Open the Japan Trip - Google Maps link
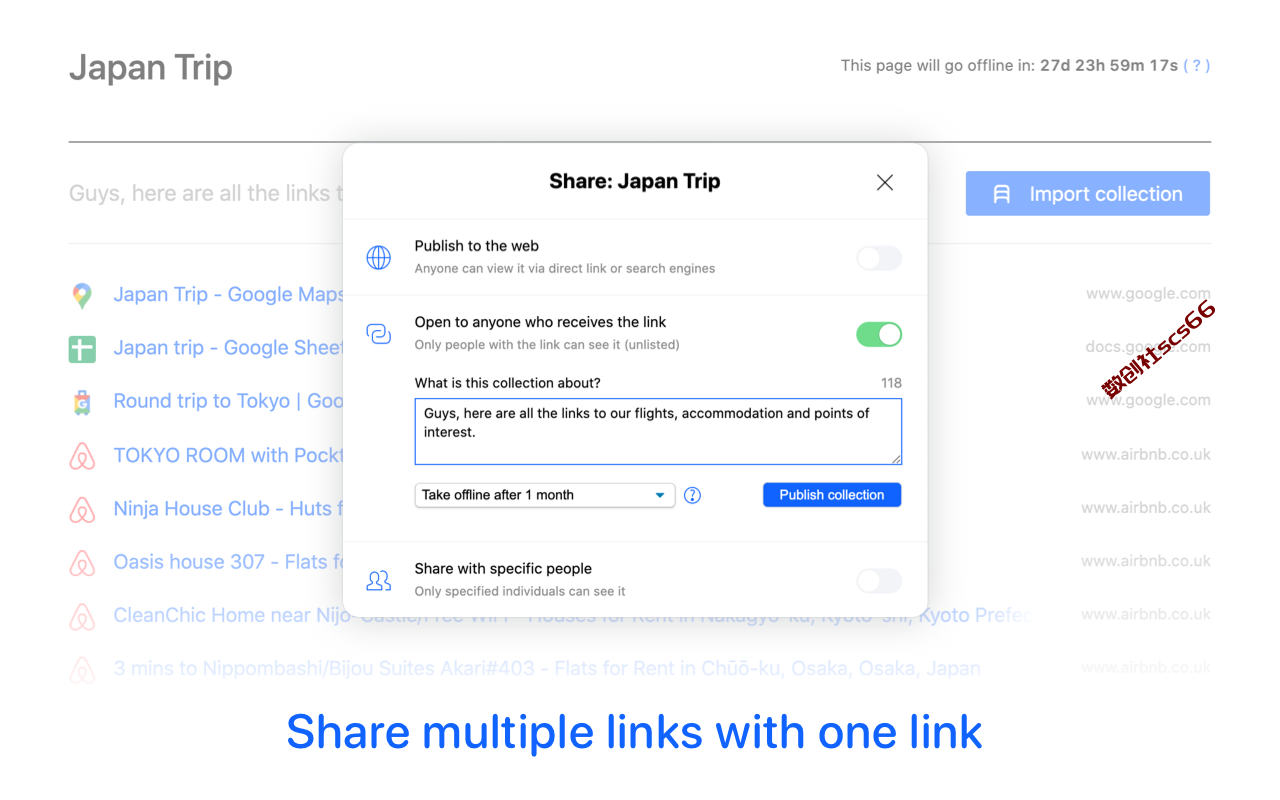This screenshot has height=800, width=1280. coord(228,294)
